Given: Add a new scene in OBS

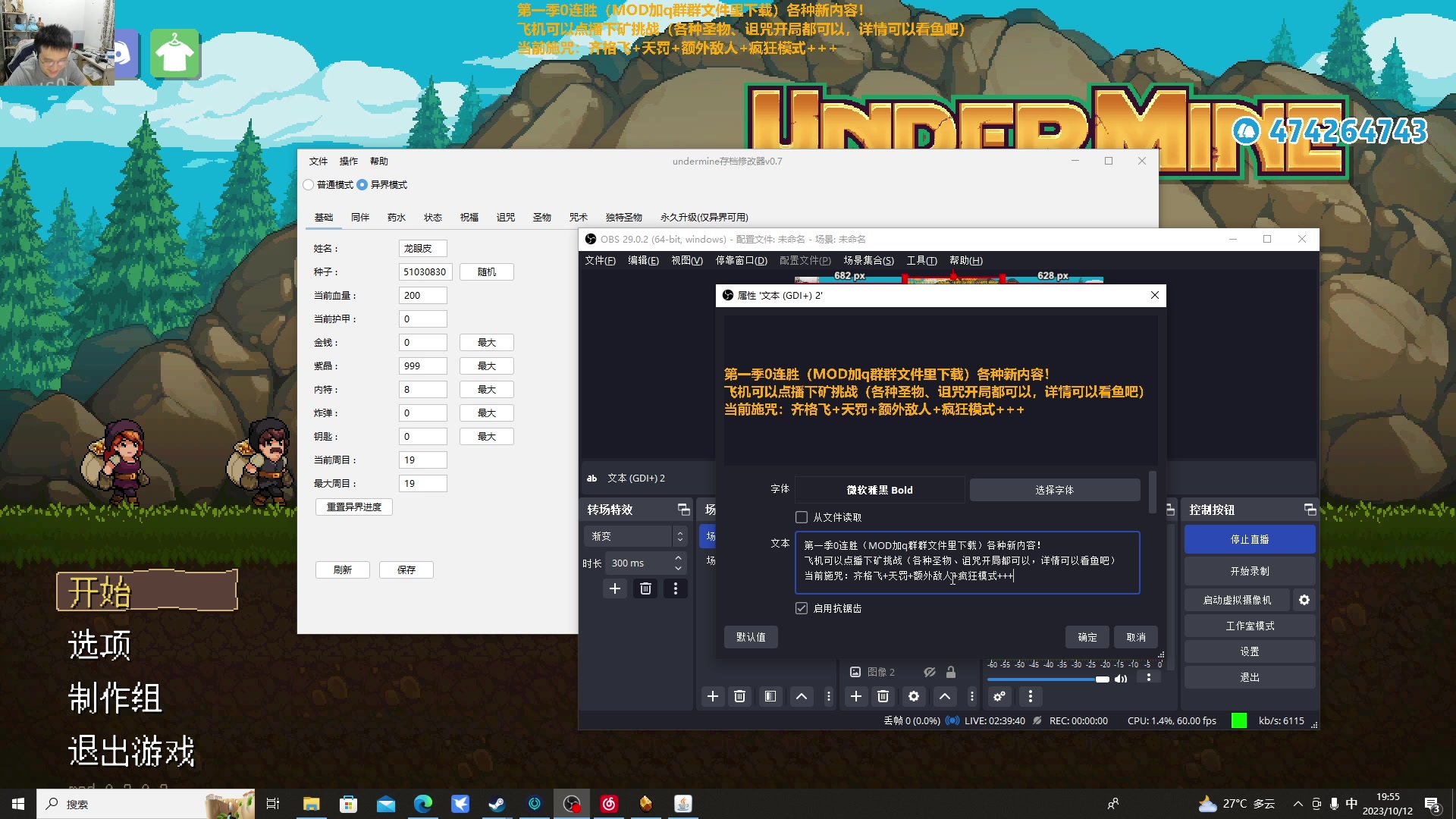Looking at the screenshot, I should tap(712, 696).
